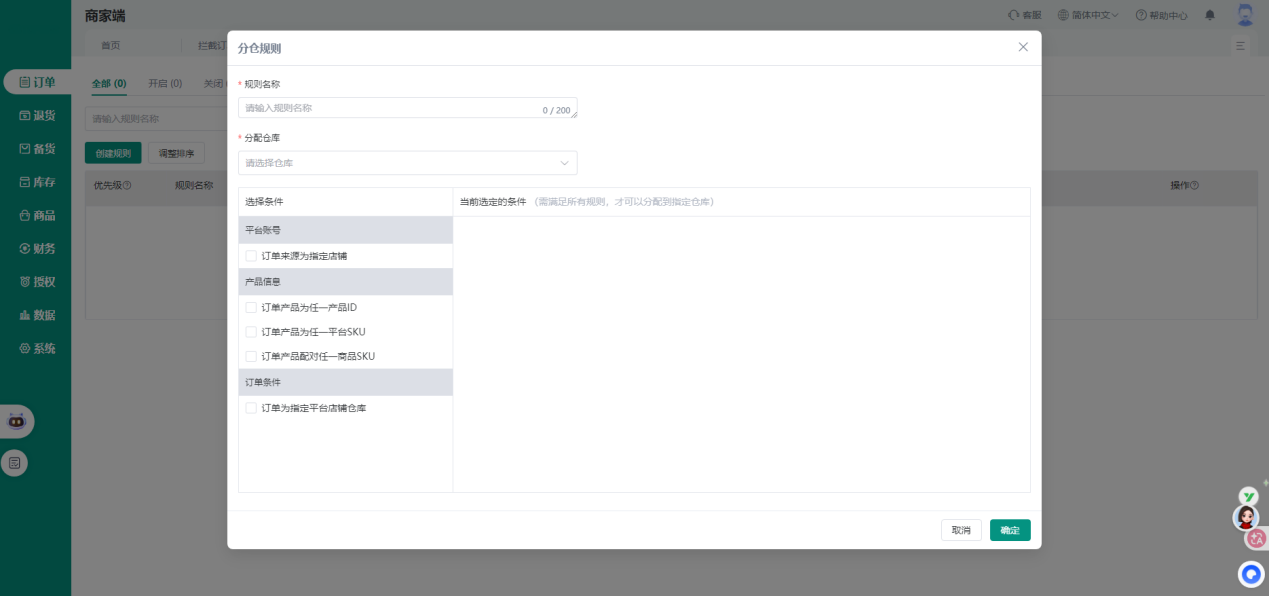Click the notification bell icon
1269x596 pixels.
[1210, 15]
